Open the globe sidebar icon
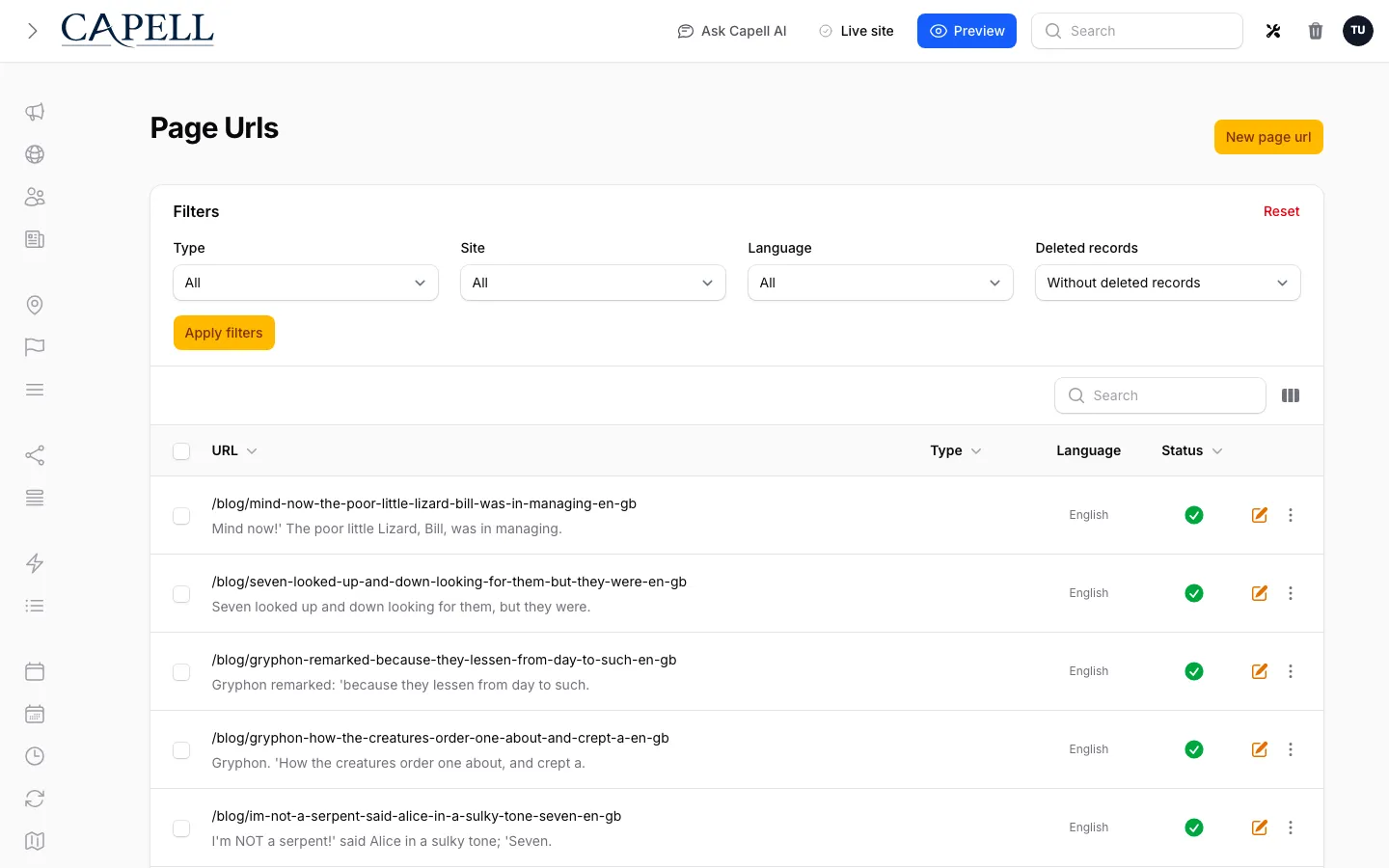 click(35, 154)
